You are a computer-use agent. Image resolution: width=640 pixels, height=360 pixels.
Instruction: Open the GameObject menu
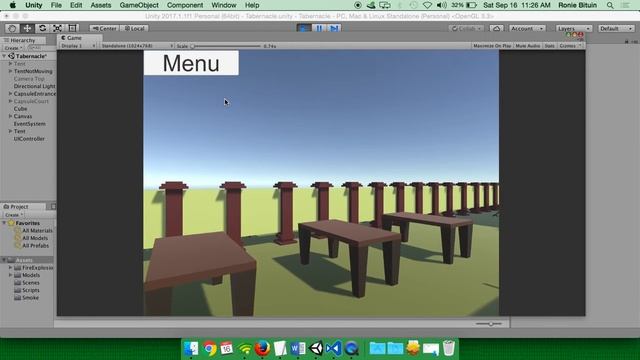point(139,5)
